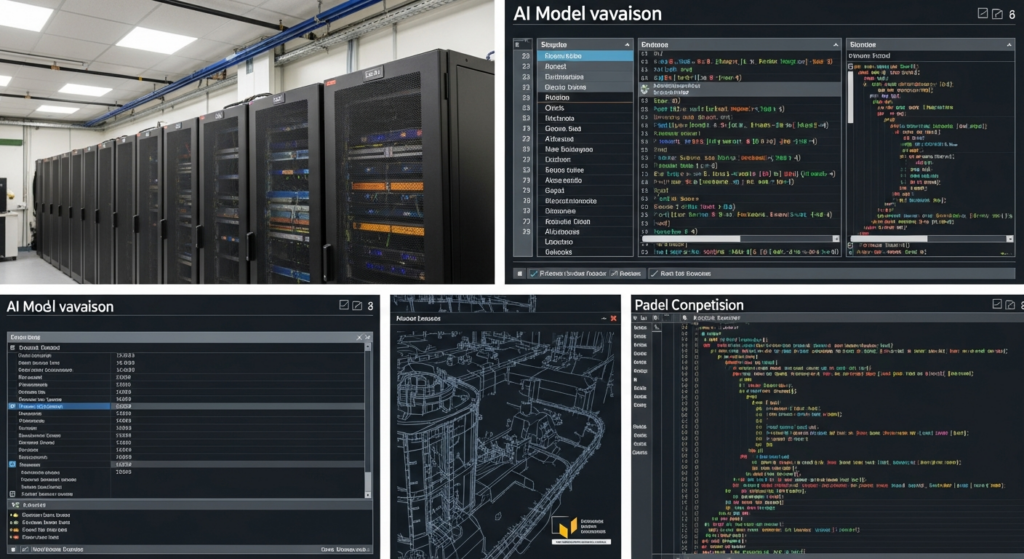Collapse the Stepdoe list panel arrow
1024x559 pixels.
[627, 44]
